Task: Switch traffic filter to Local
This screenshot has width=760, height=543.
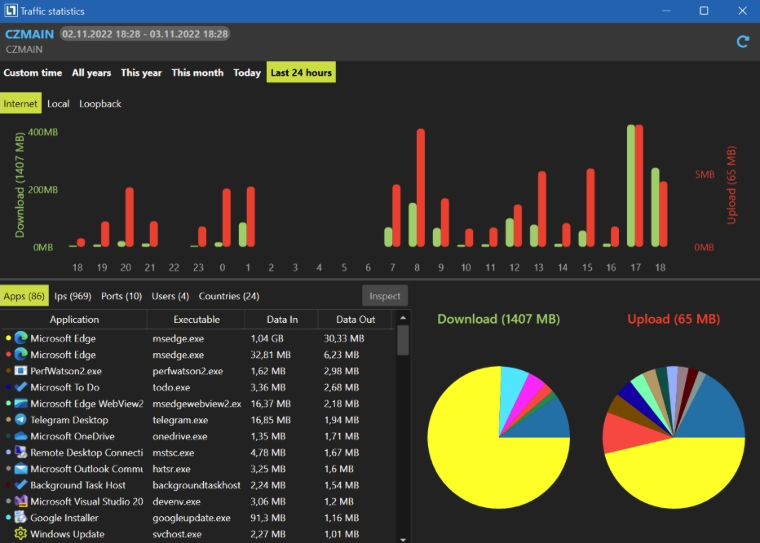Action: point(58,103)
